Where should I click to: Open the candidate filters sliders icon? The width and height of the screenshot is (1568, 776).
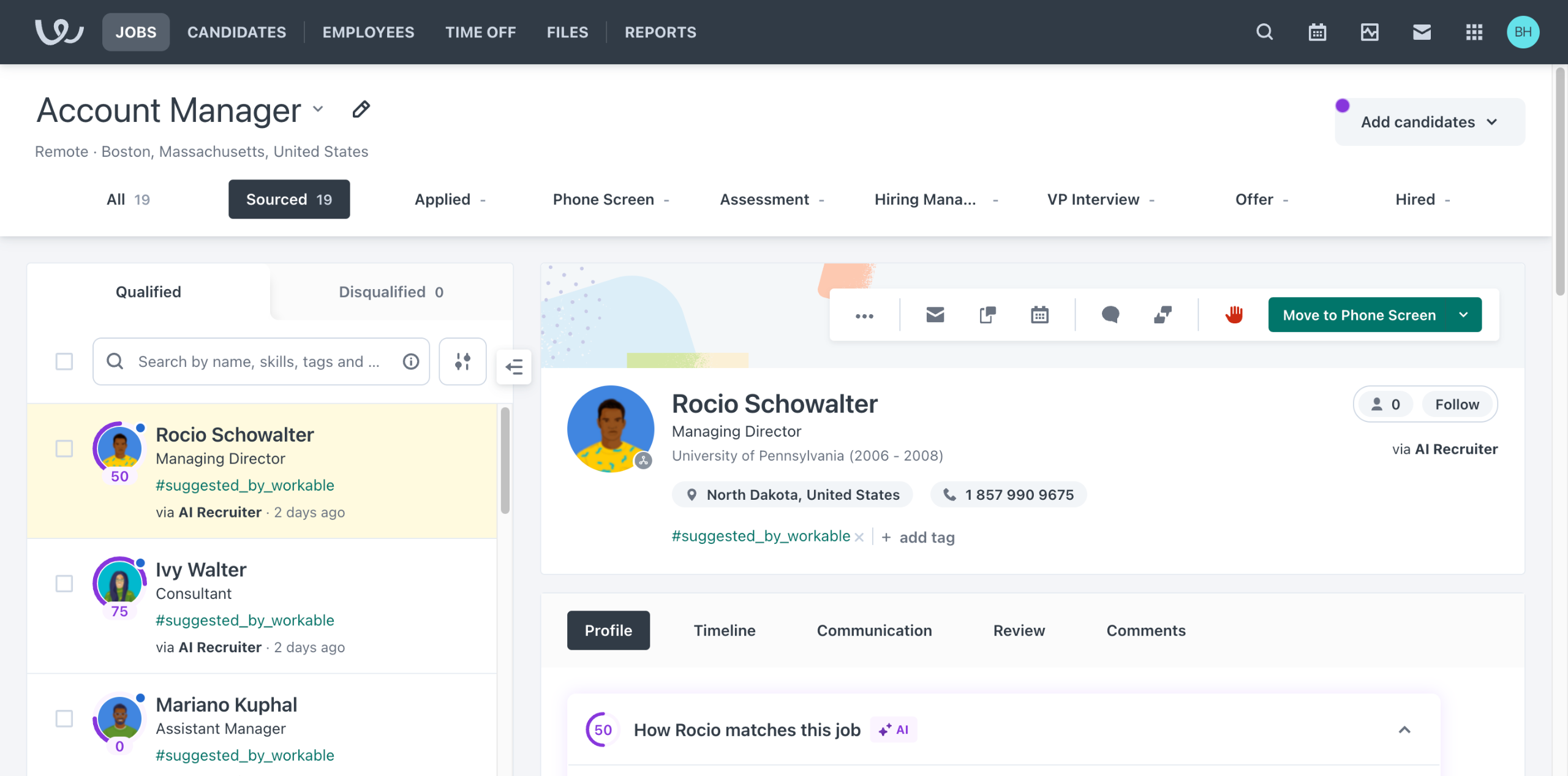[x=462, y=361]
